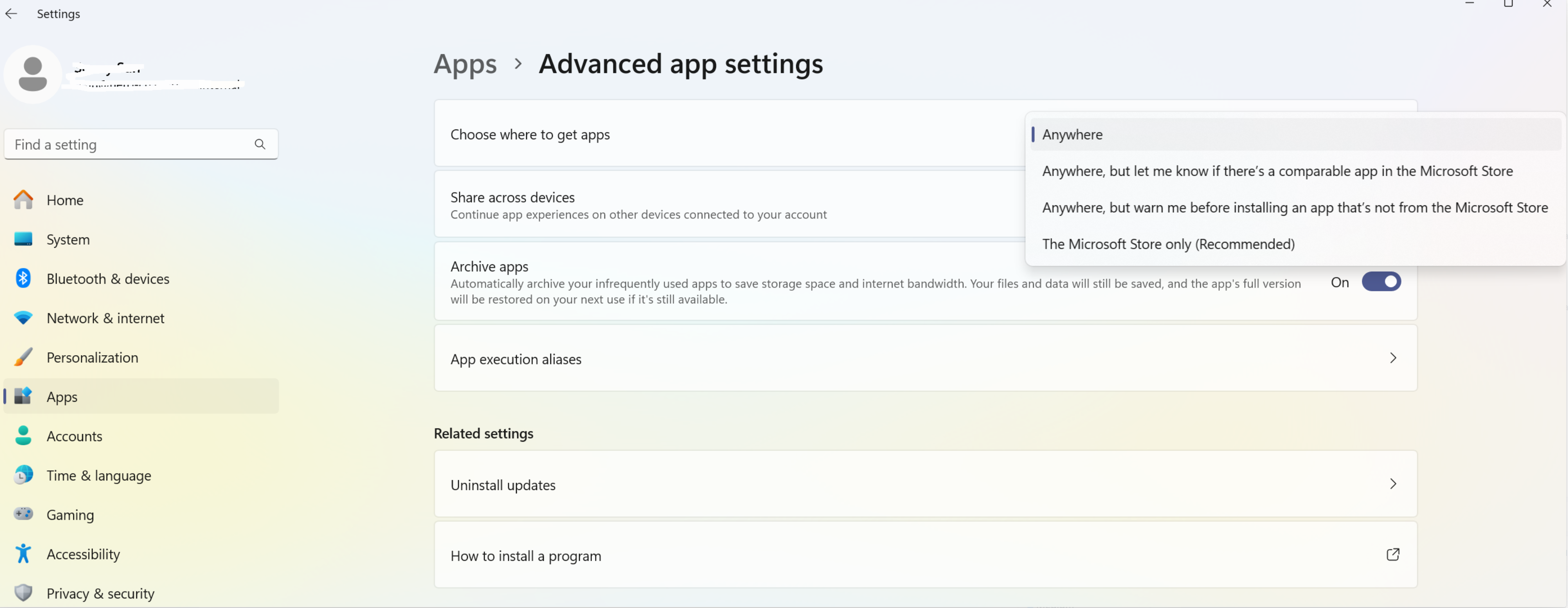Go to Accounts settings section
Screen dimensions: 1568x608
(x=74, y=436)
